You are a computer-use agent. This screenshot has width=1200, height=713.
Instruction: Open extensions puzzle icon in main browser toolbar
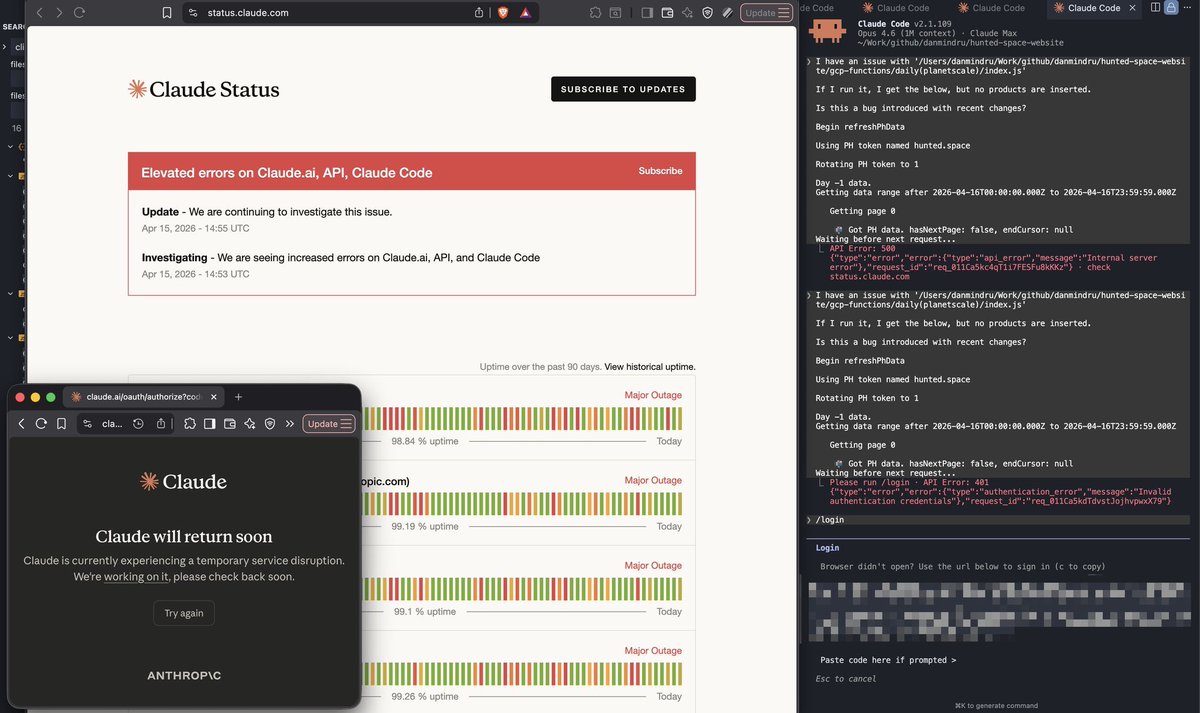pos(596,13)
